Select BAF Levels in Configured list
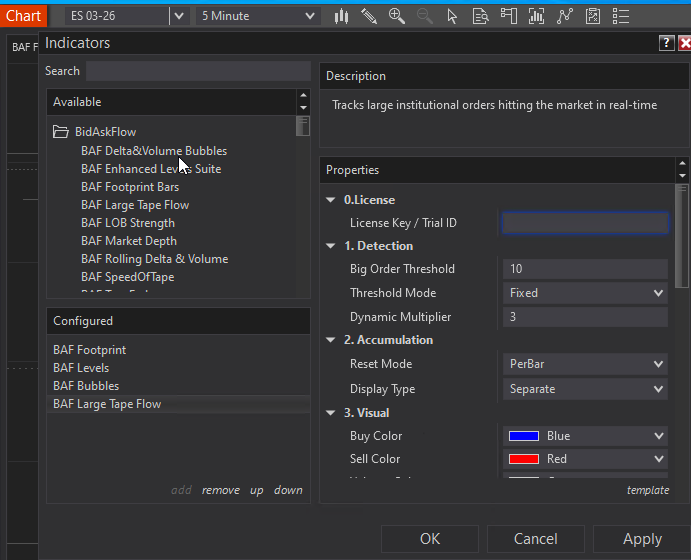 click(x=81, y=368)
